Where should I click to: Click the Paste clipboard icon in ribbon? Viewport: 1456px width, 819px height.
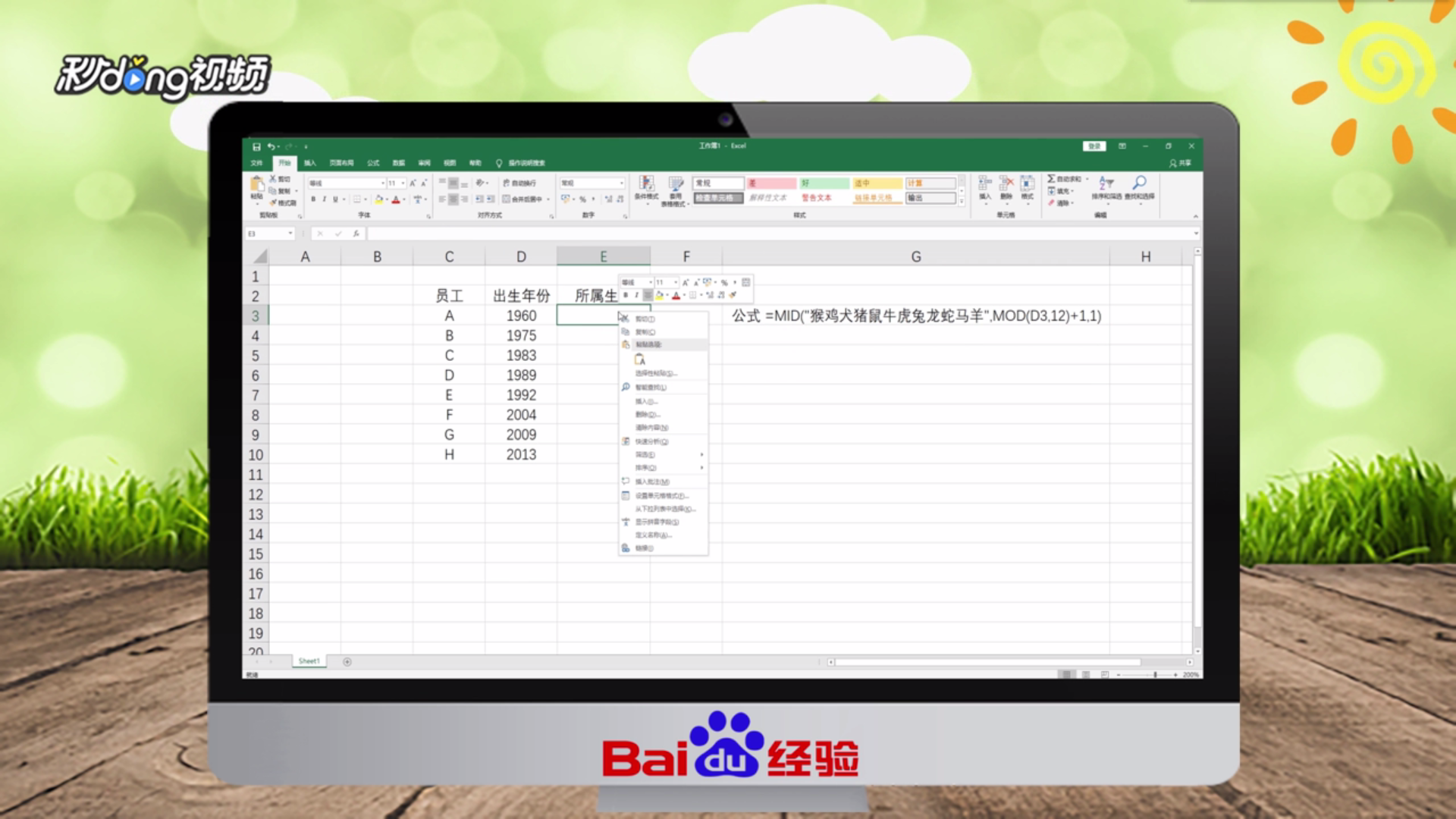pyautogui.click(x=257, y=185)
